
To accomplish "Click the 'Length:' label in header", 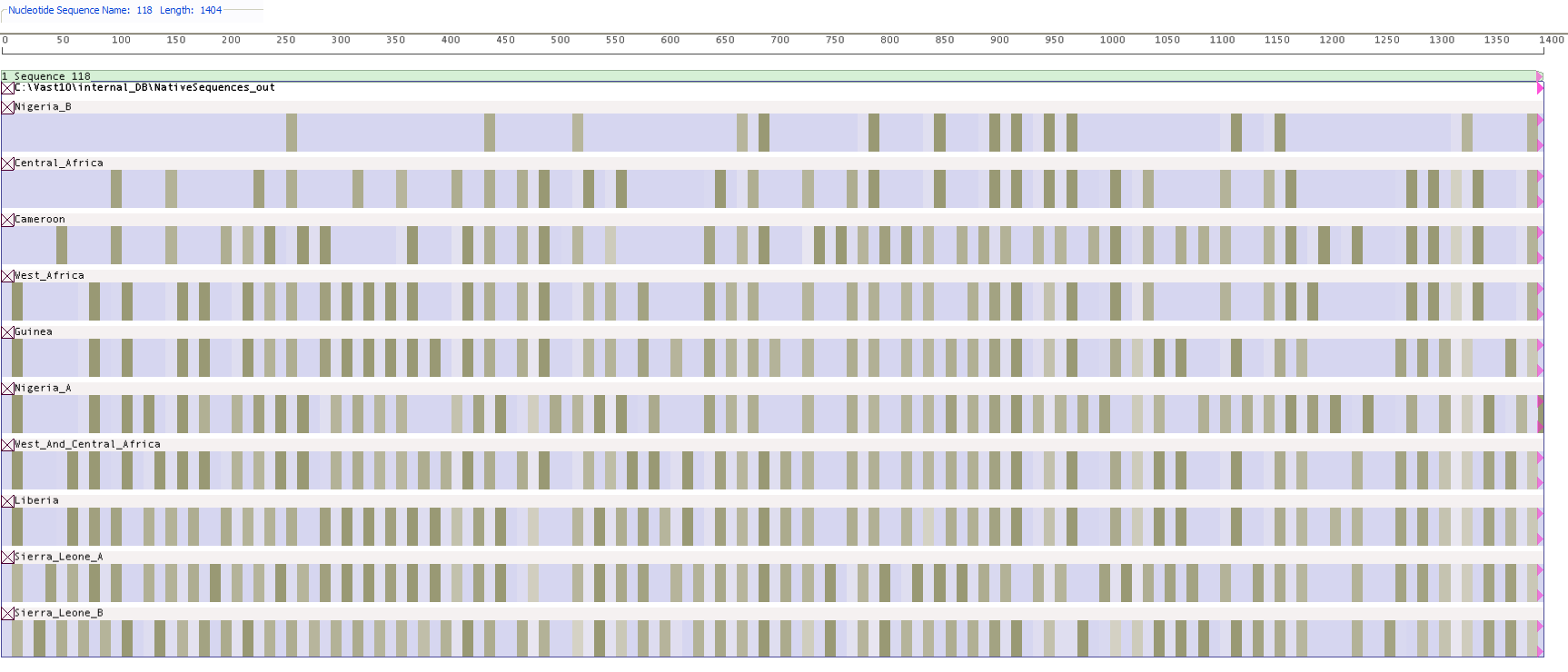I will [176, 10].
